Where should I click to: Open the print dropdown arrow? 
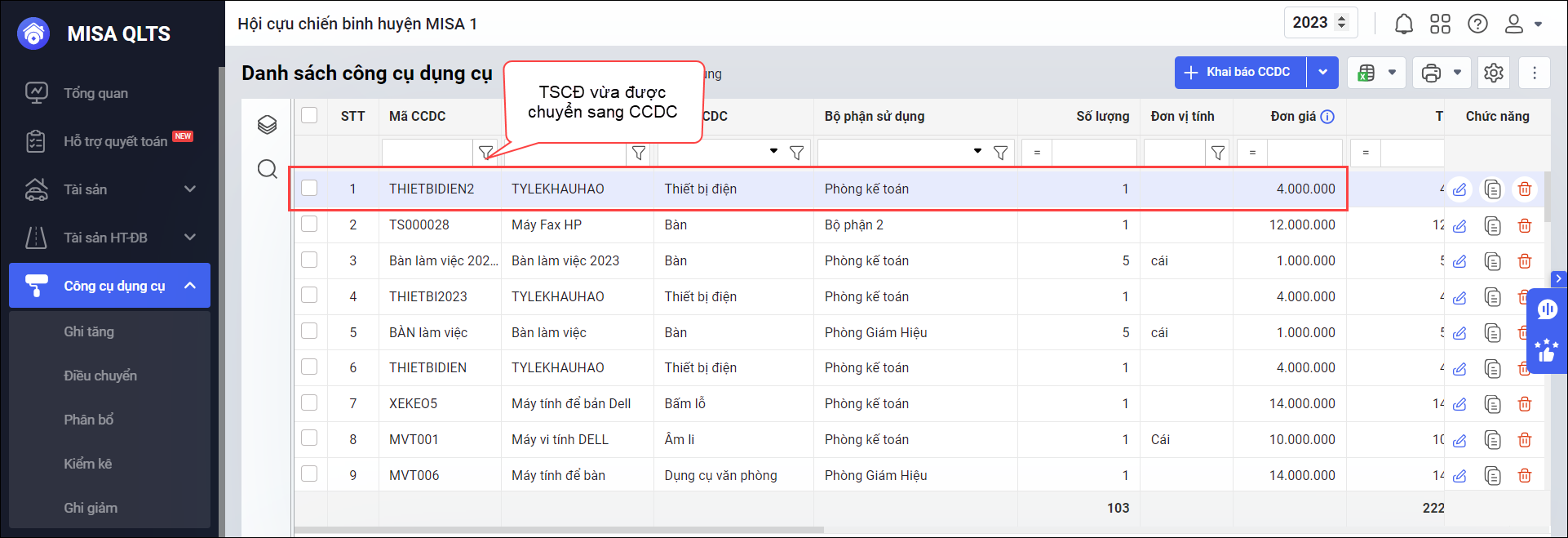1458,73
